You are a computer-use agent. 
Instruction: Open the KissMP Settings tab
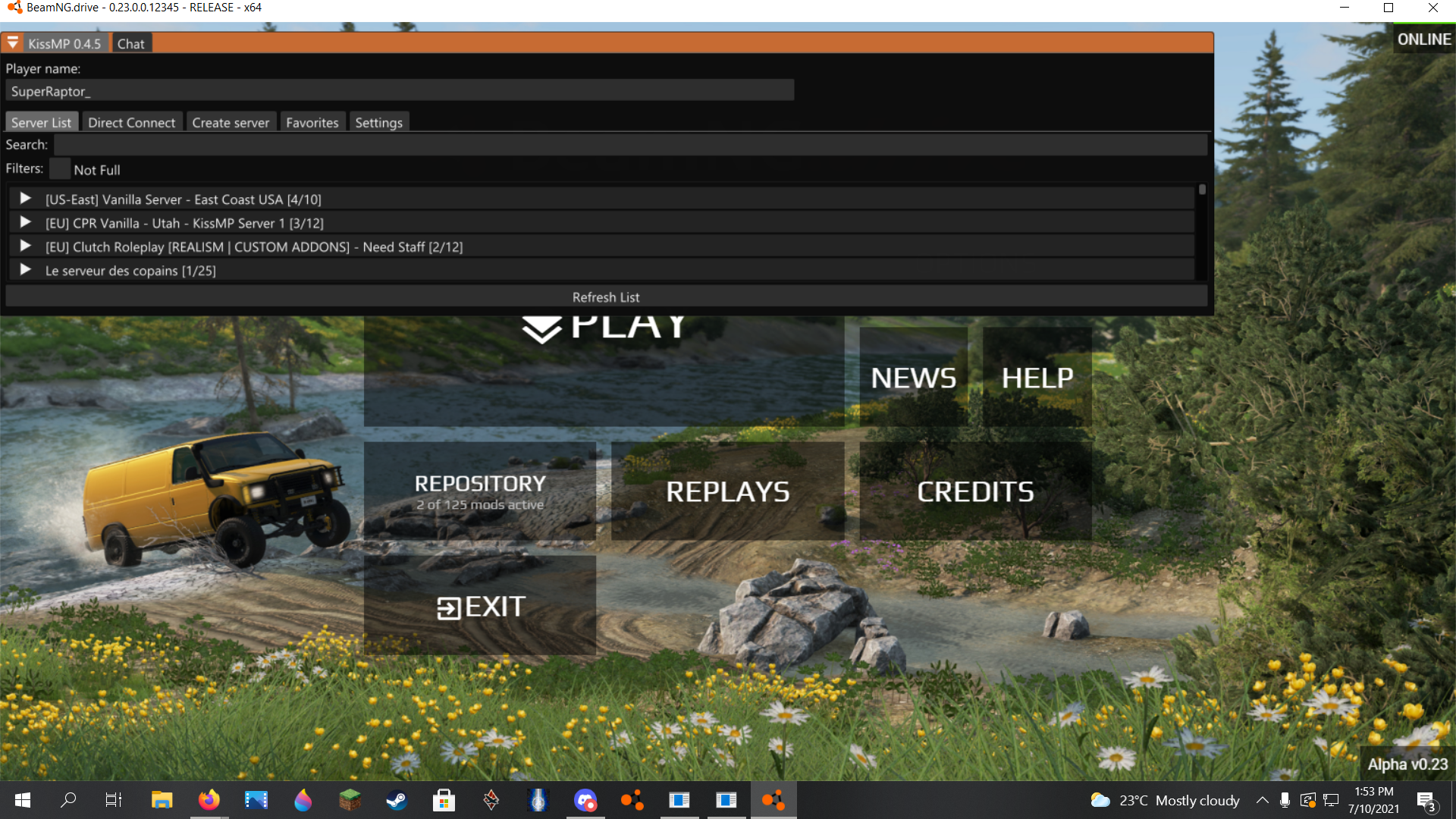(378, 122)
